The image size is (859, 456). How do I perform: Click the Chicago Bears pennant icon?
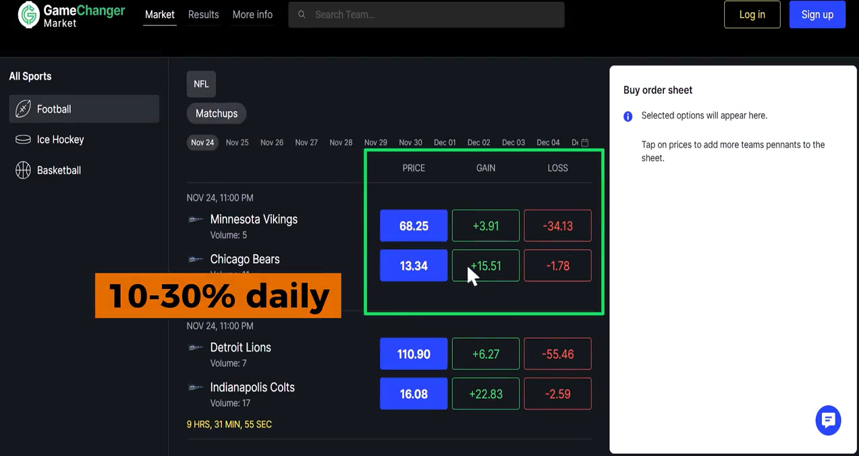(x=196, y=259)
